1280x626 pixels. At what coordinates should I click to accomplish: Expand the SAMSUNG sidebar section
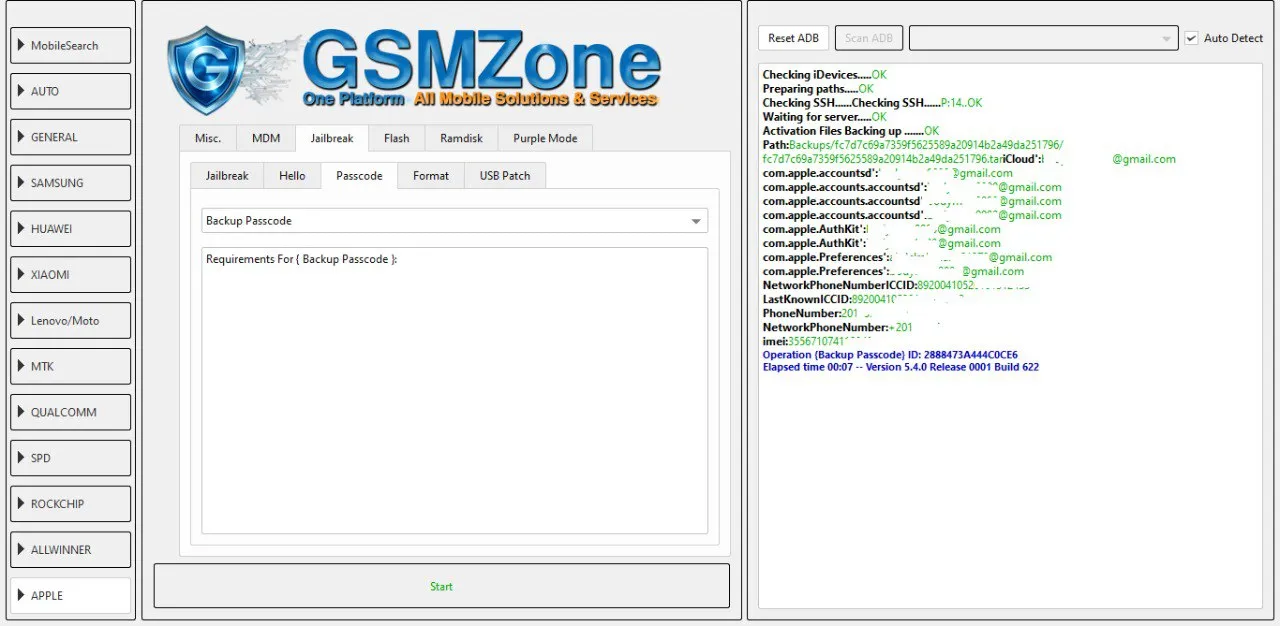coord(71,183)
